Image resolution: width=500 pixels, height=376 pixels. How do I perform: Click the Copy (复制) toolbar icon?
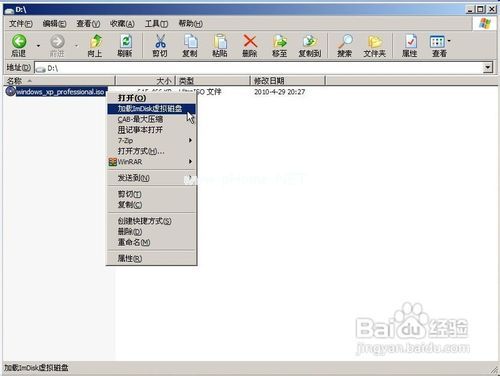point(190,42)
